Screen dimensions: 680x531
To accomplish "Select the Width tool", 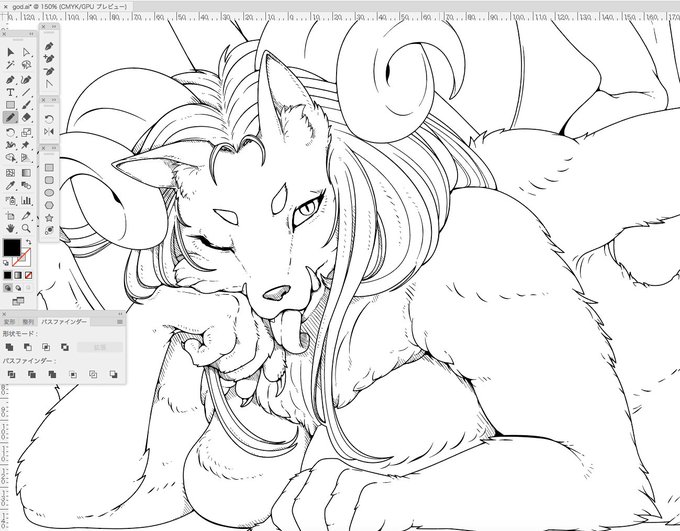I will [11, 145].
